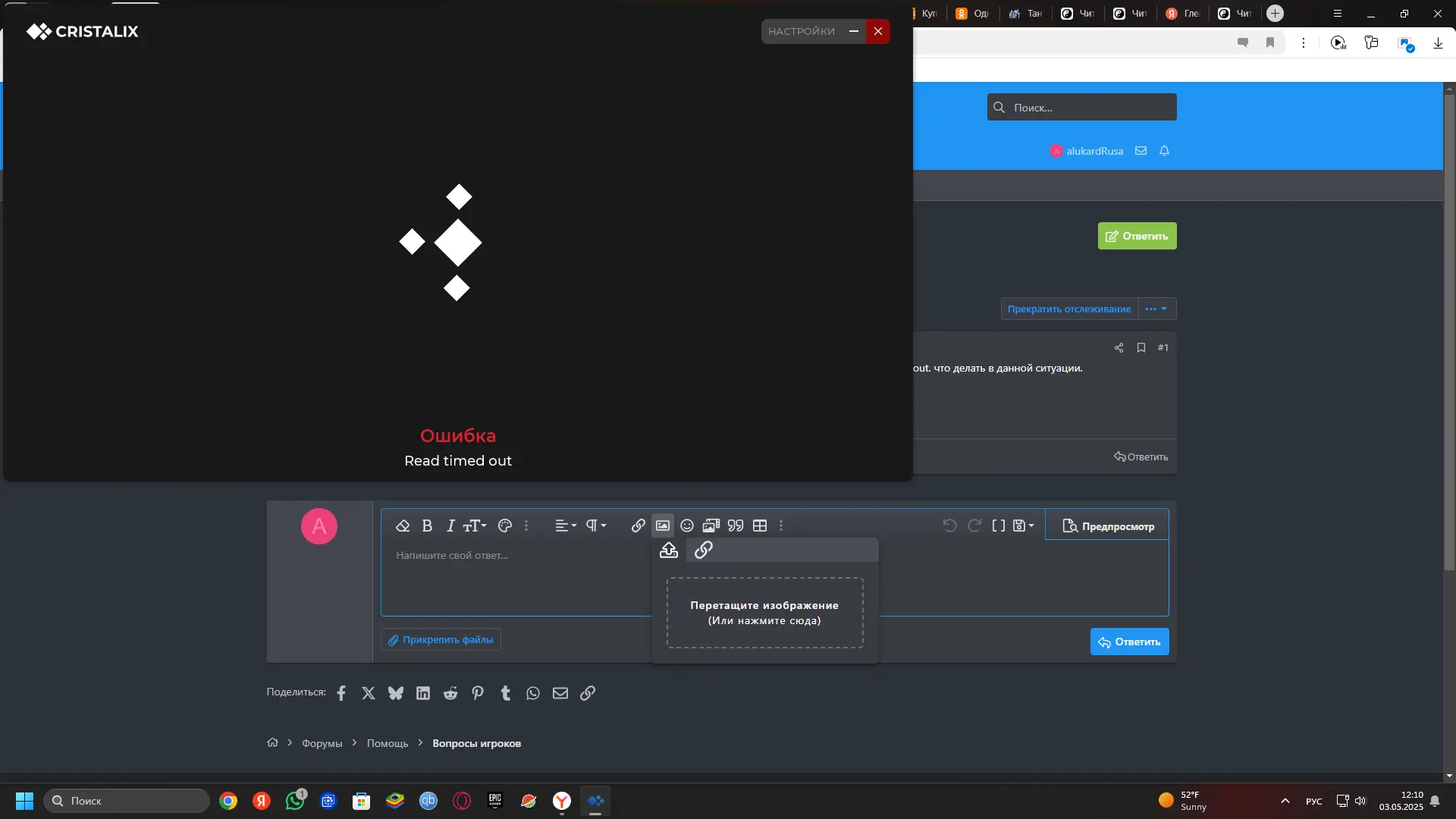Click the image drop zone area
Screen dimensions: 1456x819
click(x=764, y=613)
